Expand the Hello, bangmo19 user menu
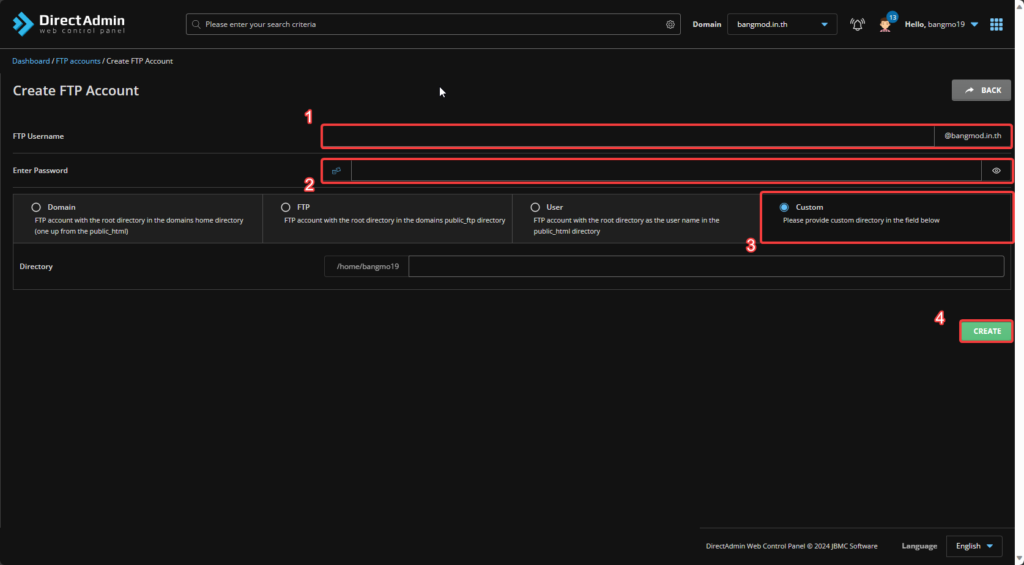The image size is (1024, 565). point(941,24)
